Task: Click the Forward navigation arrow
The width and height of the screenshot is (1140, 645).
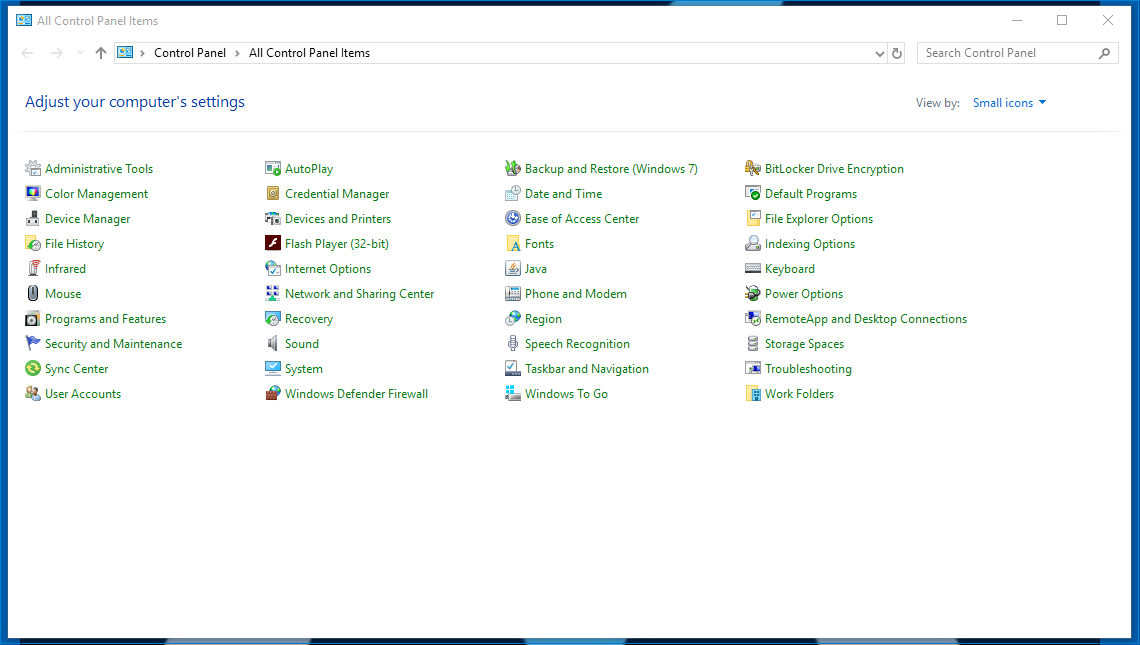Action: pyautogui.click(x=57, y=53)
